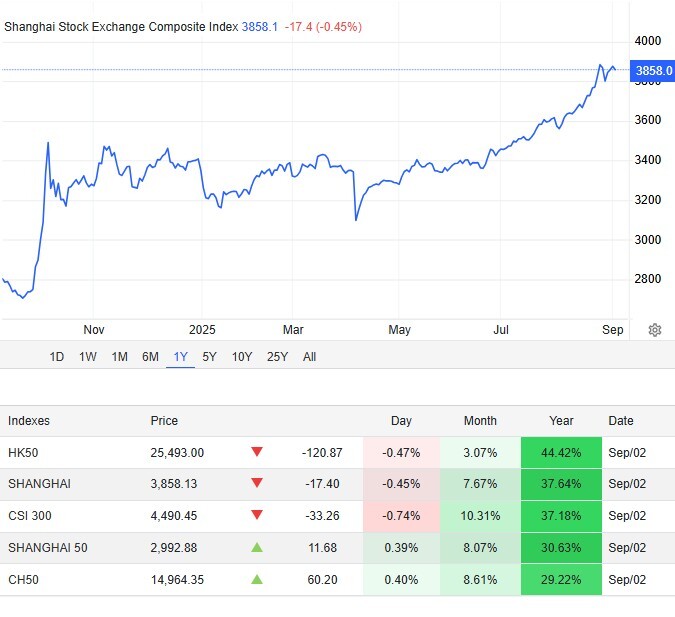Select SHANGHAI 50 price 2,992.88
The height and width of the screenshot is (617, 675).
click(173, 548)
